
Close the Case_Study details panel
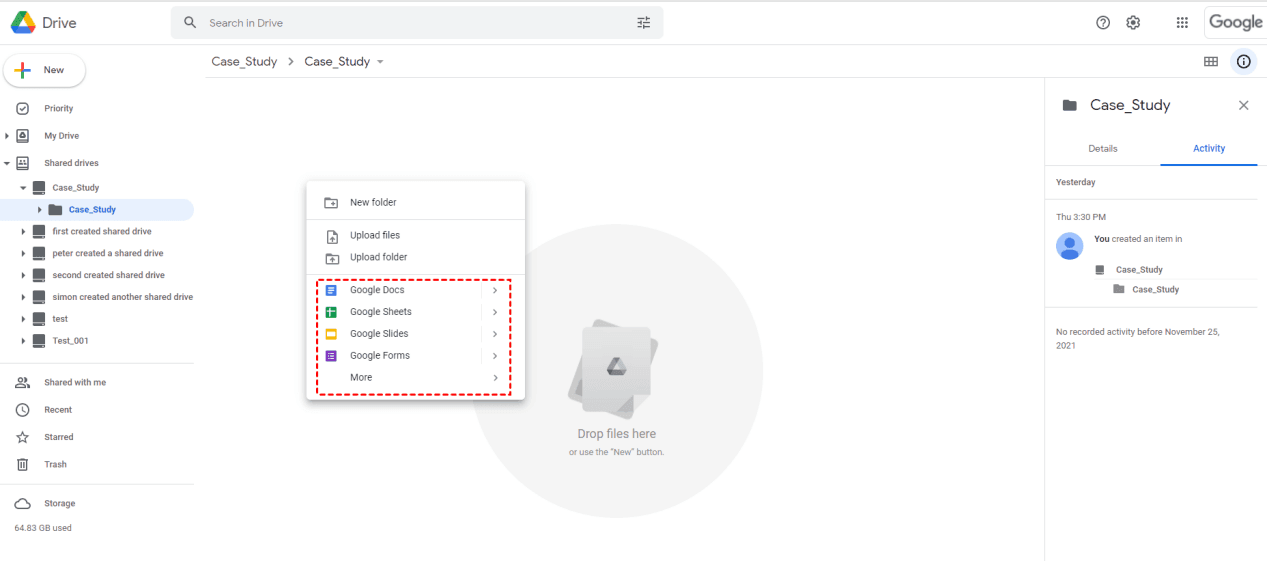(x=1243, y=105)
